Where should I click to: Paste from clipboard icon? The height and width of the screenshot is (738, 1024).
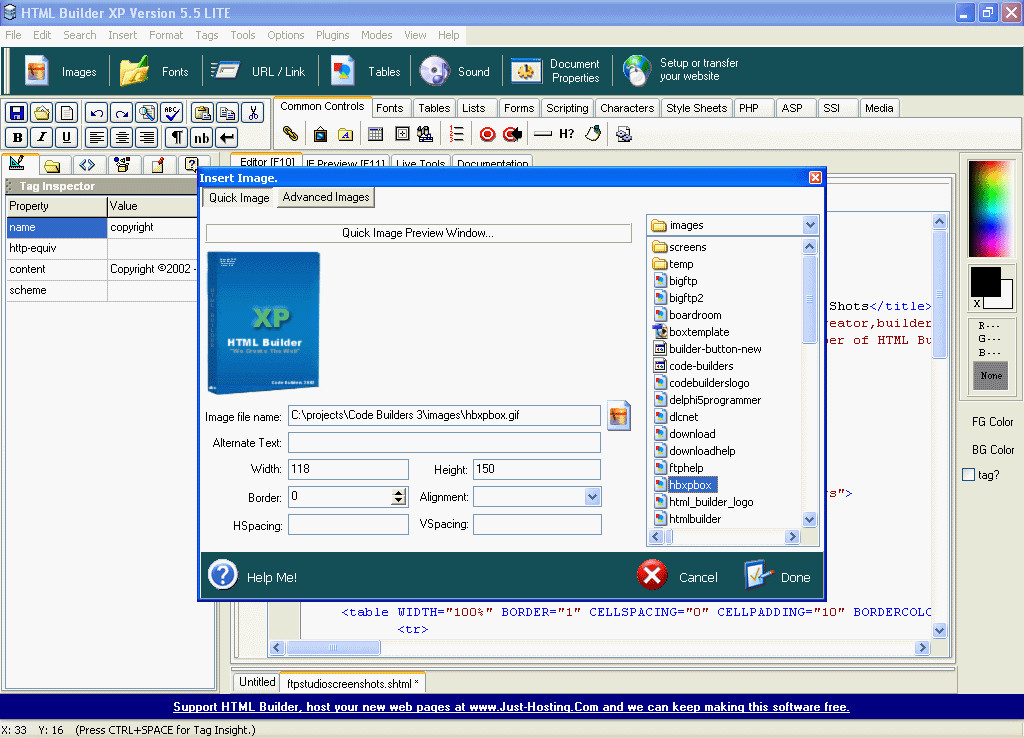tap(202, 113)
